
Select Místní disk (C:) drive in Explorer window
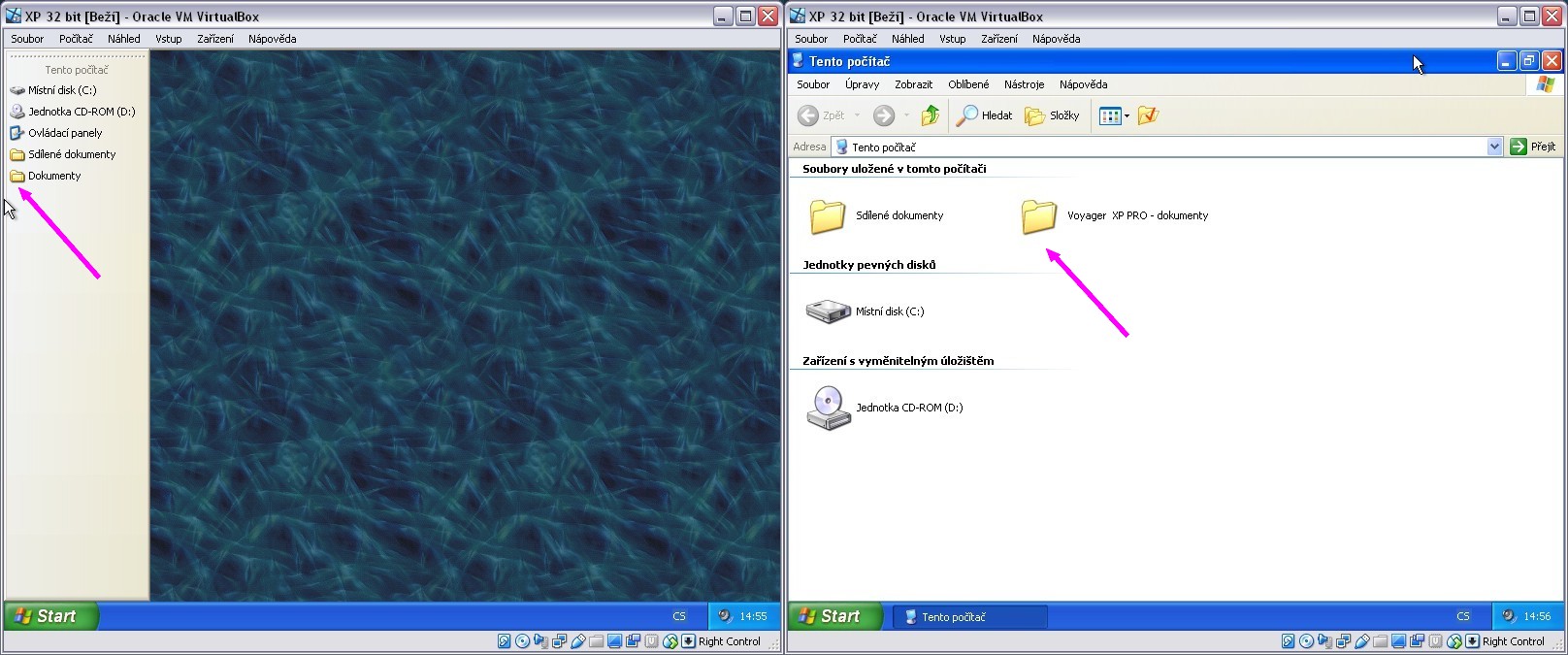click(828, 311)
